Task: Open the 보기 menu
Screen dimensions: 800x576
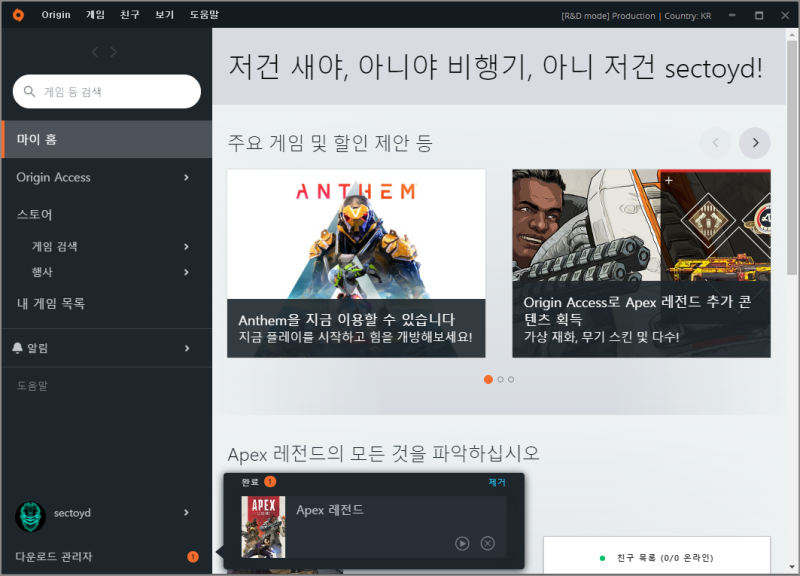Action: coord(164,15)
